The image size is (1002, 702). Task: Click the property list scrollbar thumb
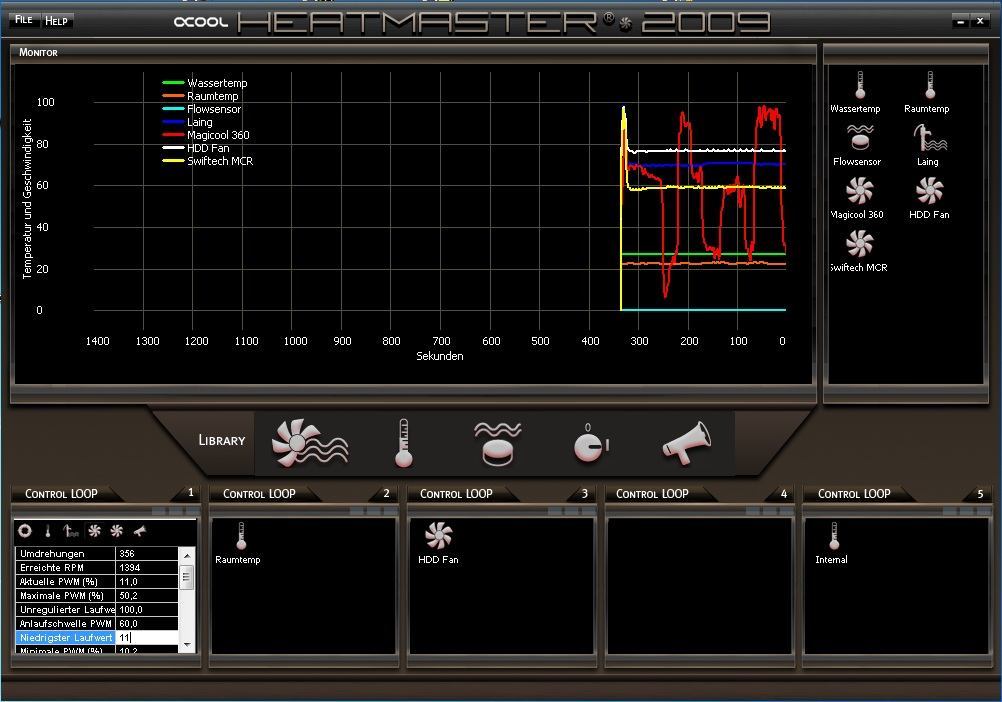[187, 577]
